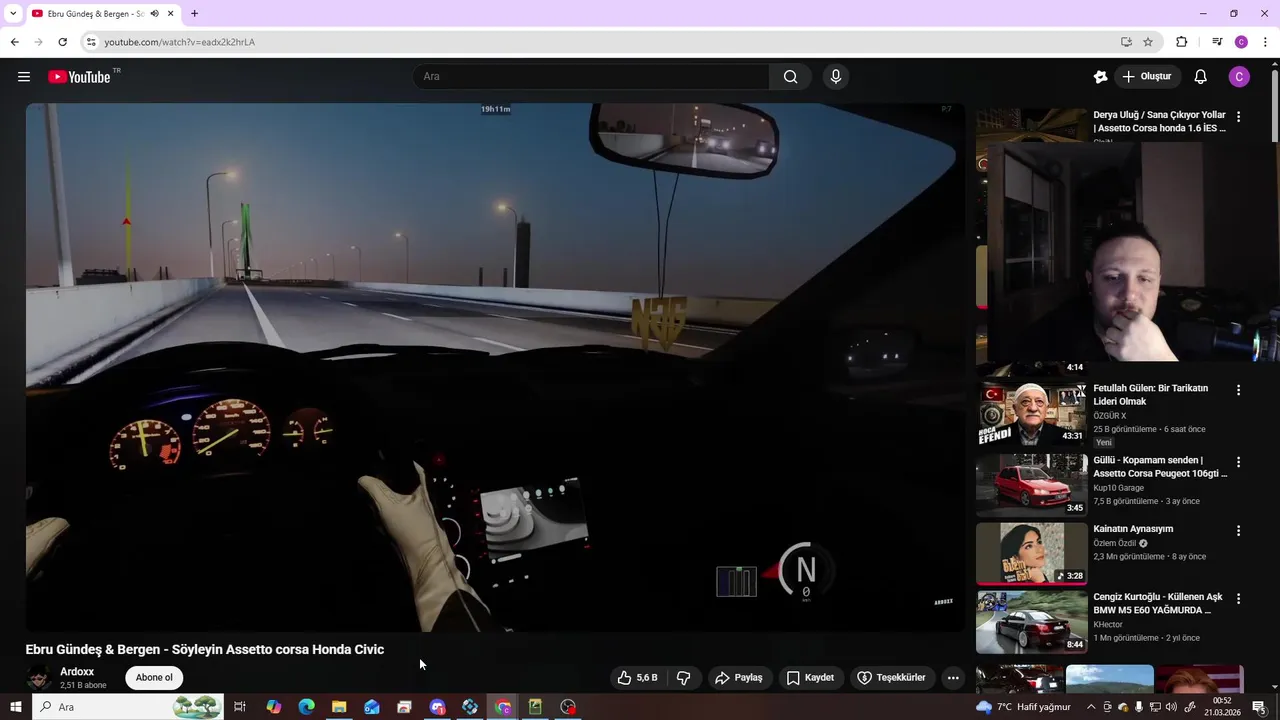Open the Windows notification center
1280x720 pixels.
tap(1259, 707)
